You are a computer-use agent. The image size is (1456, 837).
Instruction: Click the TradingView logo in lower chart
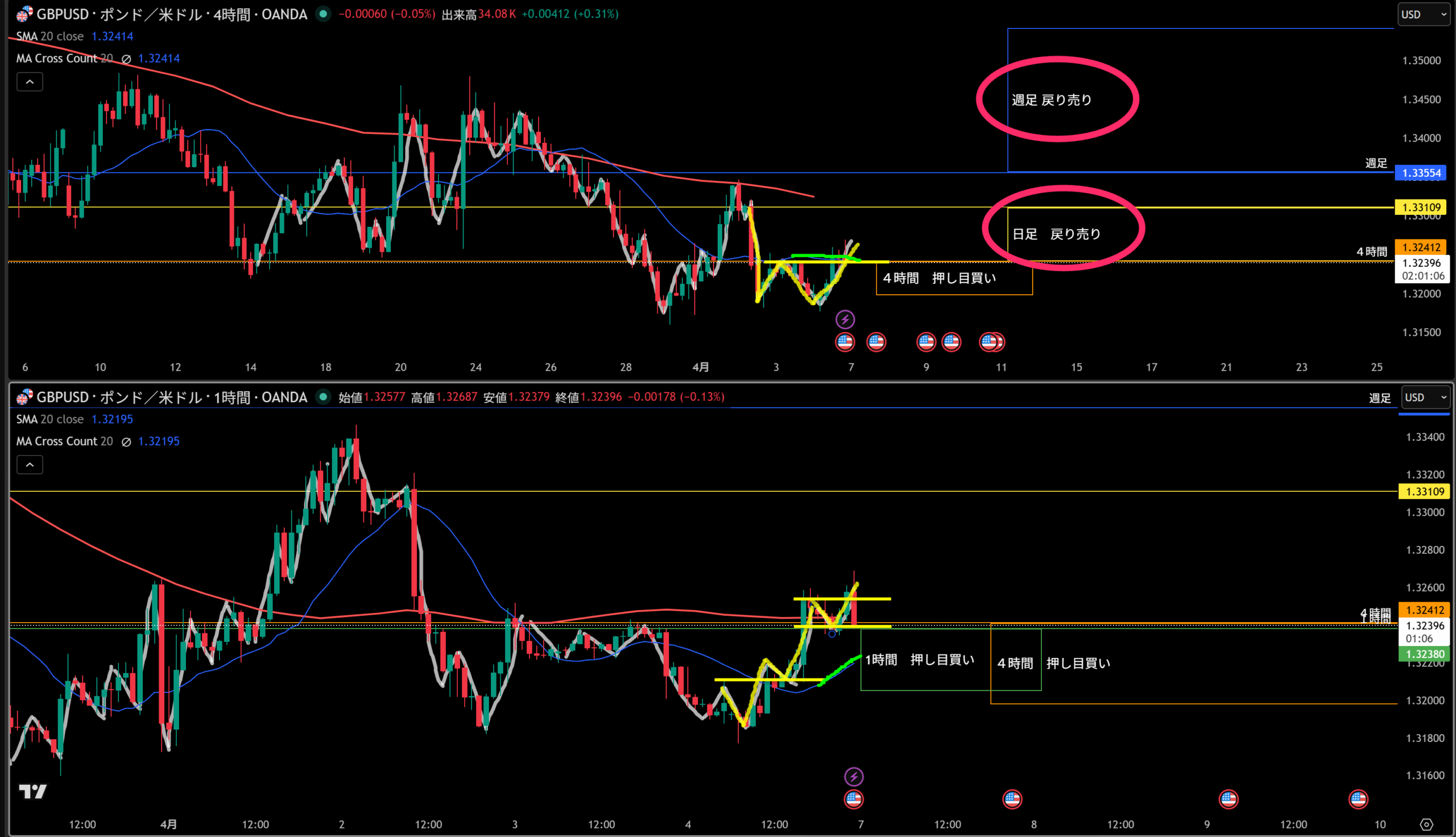[x=32, y=792]
